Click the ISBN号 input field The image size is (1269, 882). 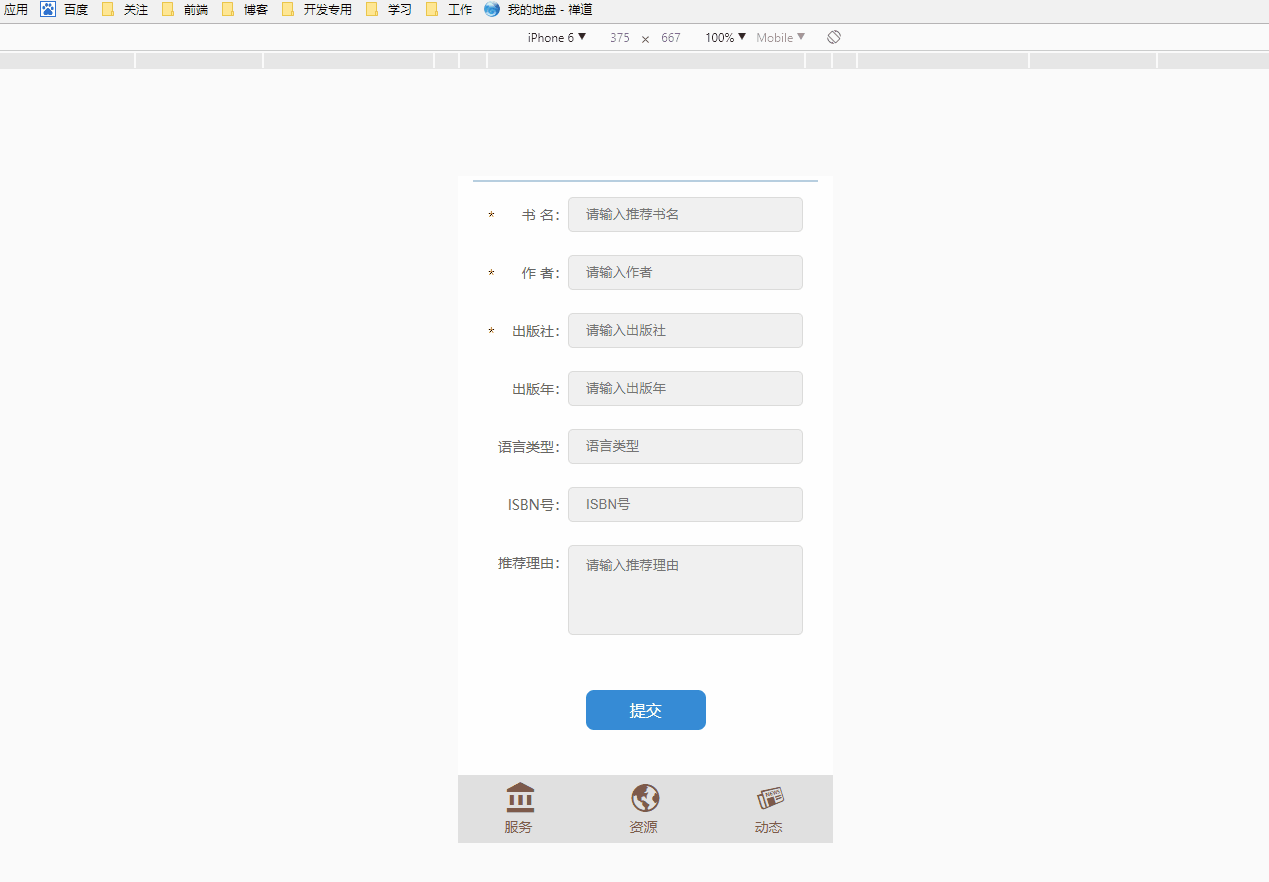coord(685,504)
